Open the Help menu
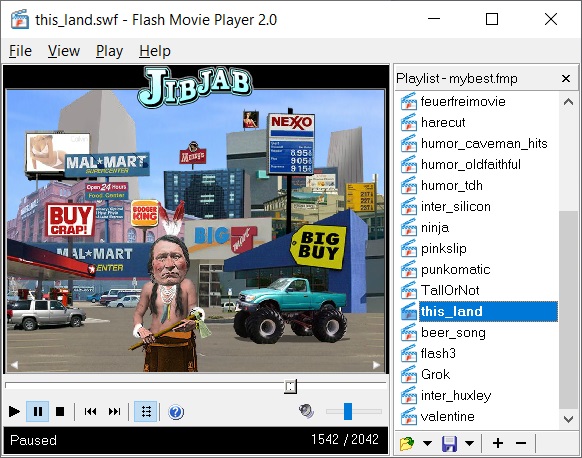 (155, 51)
